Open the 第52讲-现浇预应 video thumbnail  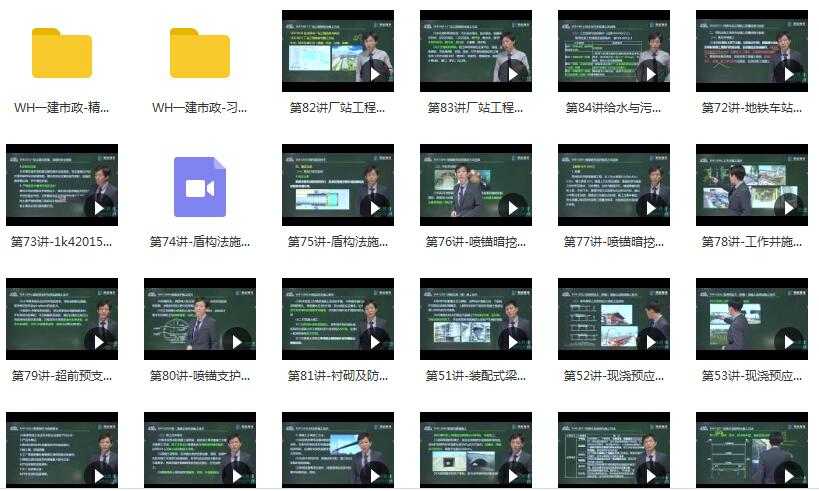tap(614, 319)
